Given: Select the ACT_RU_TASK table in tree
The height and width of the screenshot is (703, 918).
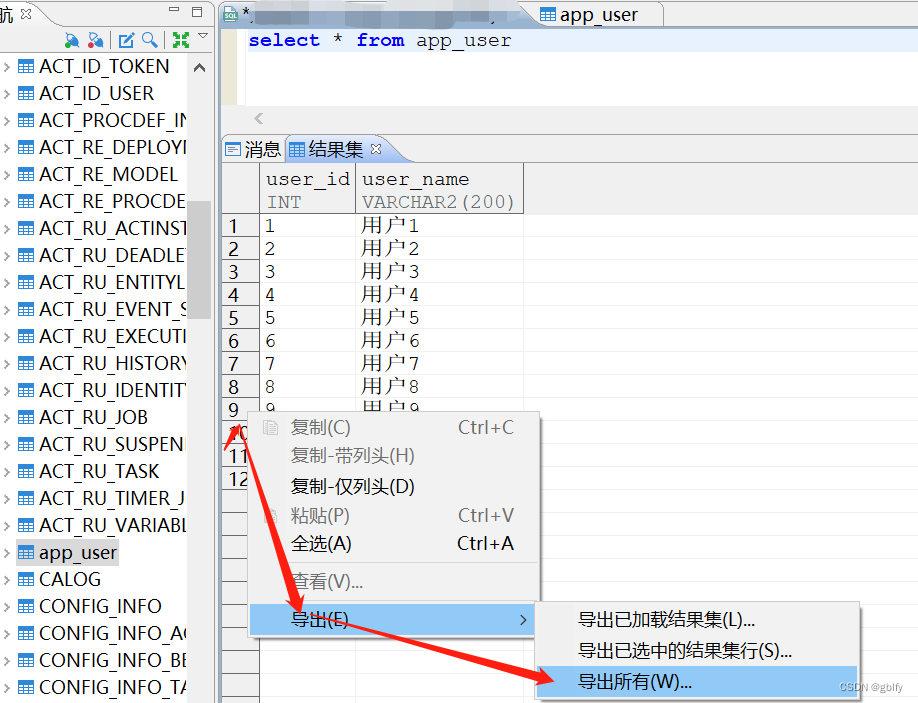Looking at the screenshot, I should pyautogui.click(x=99, y=471).
